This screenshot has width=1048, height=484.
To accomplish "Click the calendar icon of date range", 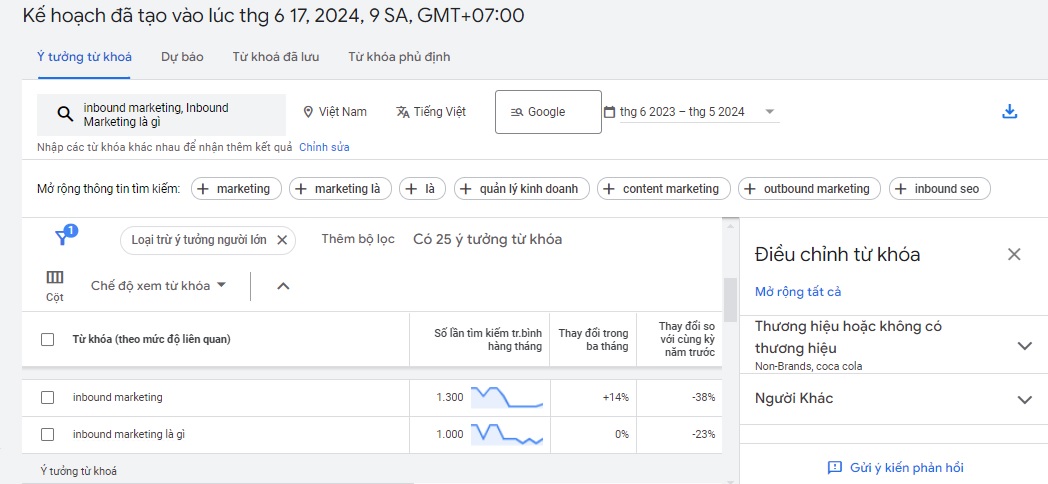I will tap(609, 112).
